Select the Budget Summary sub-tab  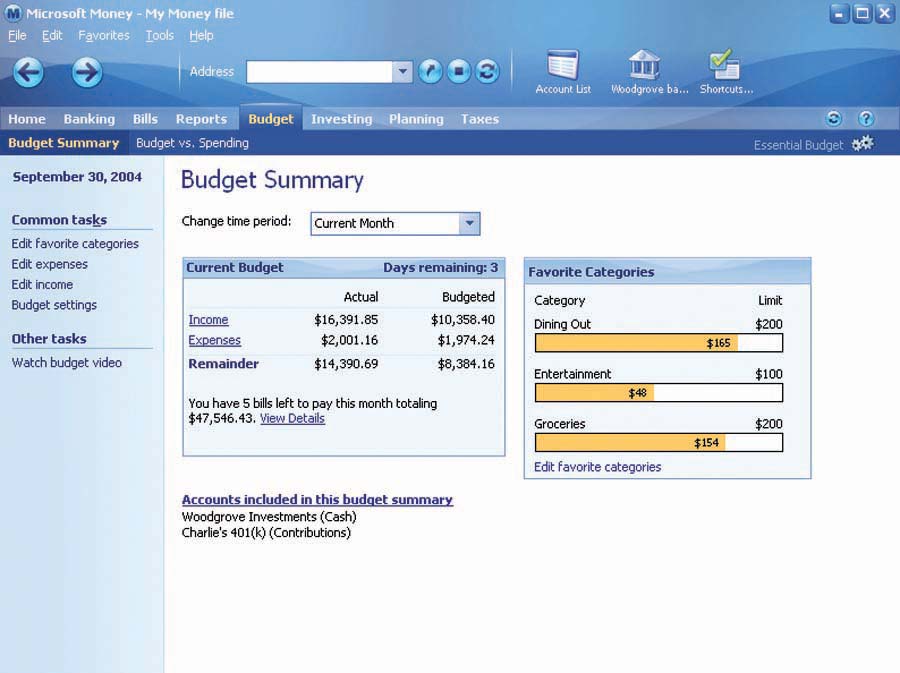64,143
